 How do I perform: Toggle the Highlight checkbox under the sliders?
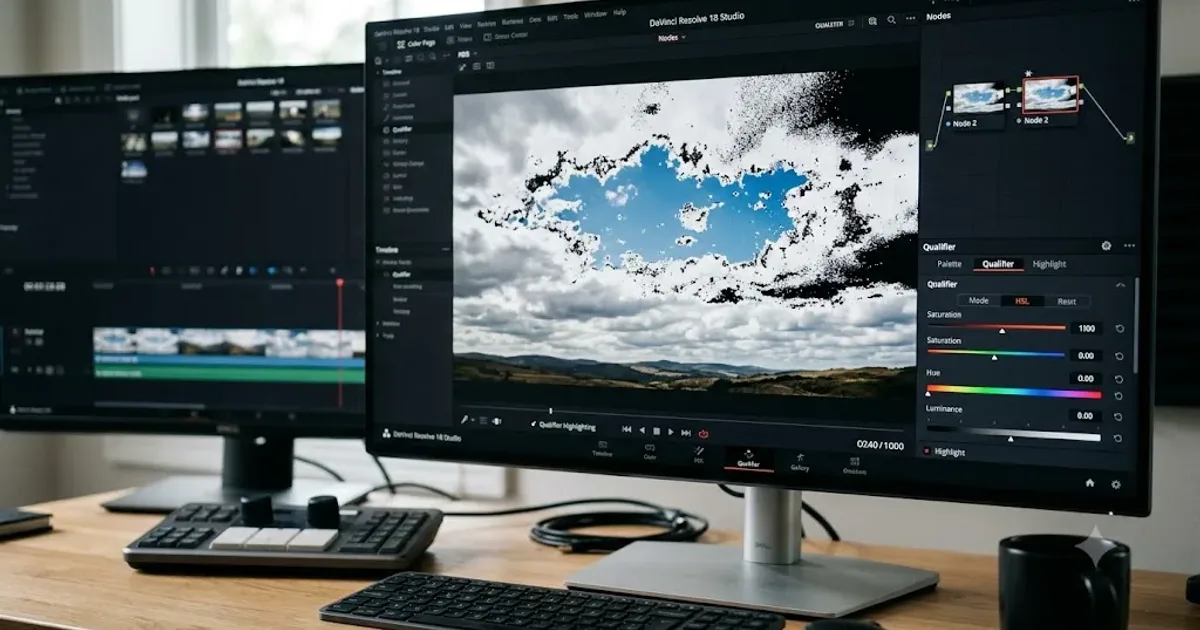tap(926, 451)
